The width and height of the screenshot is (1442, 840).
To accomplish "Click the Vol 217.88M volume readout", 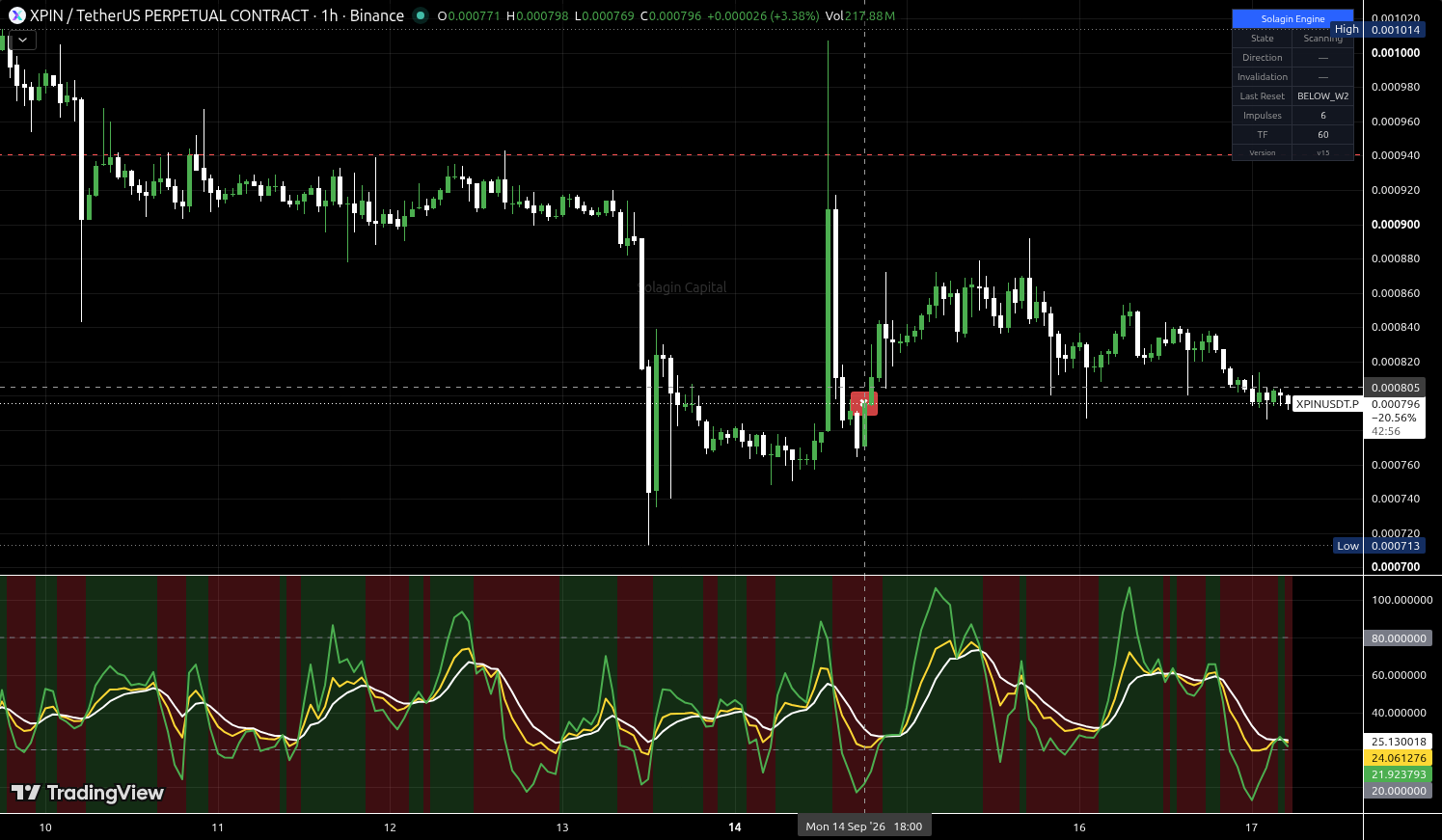I will click(860, 15).
